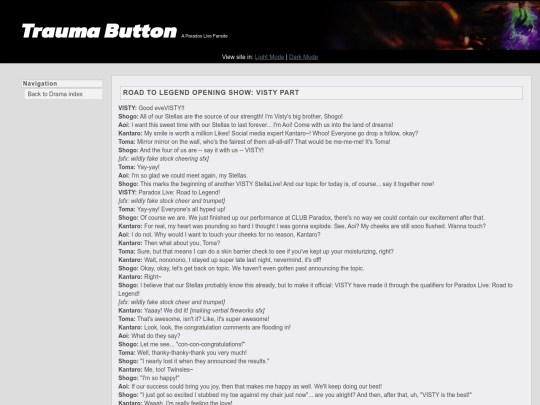Screen dimensions: 540x405
Task: Click Shogo's line 'All of our Stellas are the source'
Action: (x=230, y=116)
